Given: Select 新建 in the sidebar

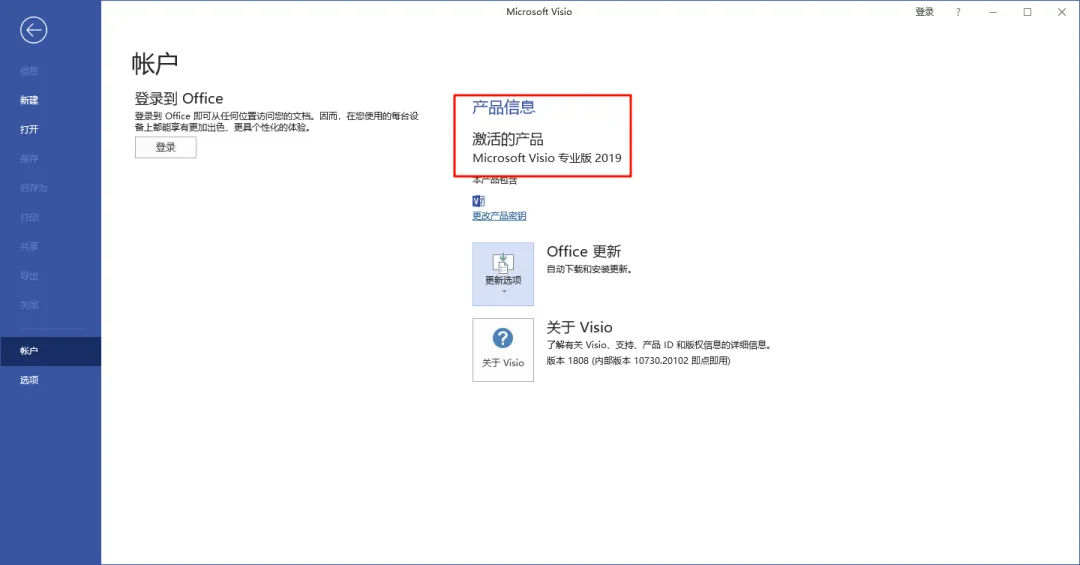Looking at the screenshot, I should [29, 100].
